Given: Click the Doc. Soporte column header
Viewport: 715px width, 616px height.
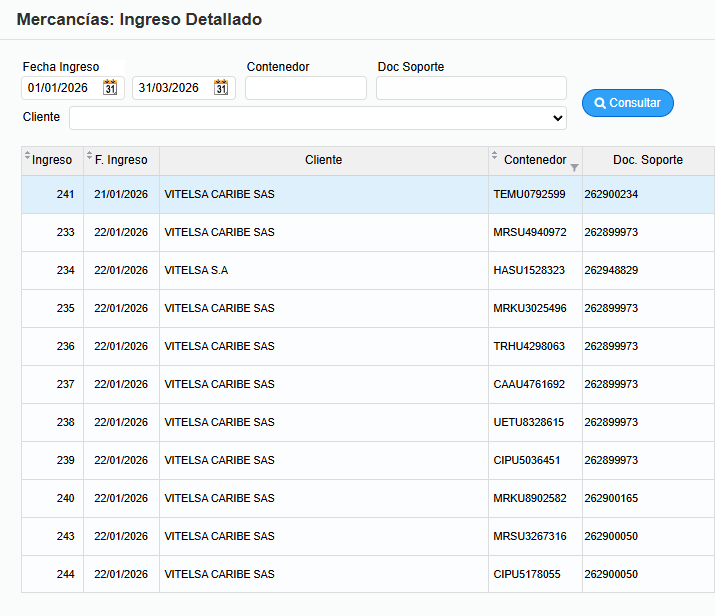Looking at the screenshot, I should pos(648,160).
